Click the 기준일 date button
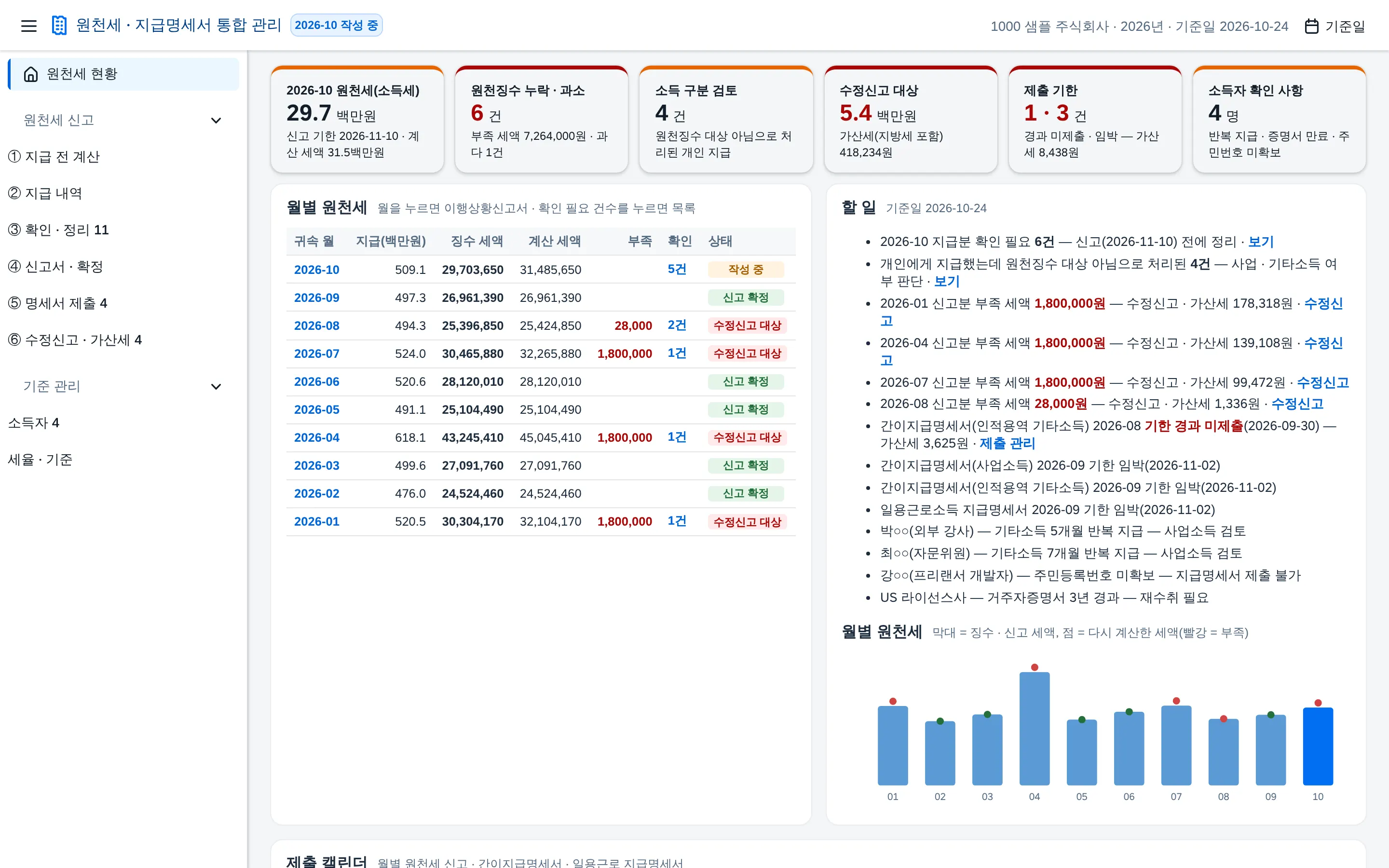 1335,27
